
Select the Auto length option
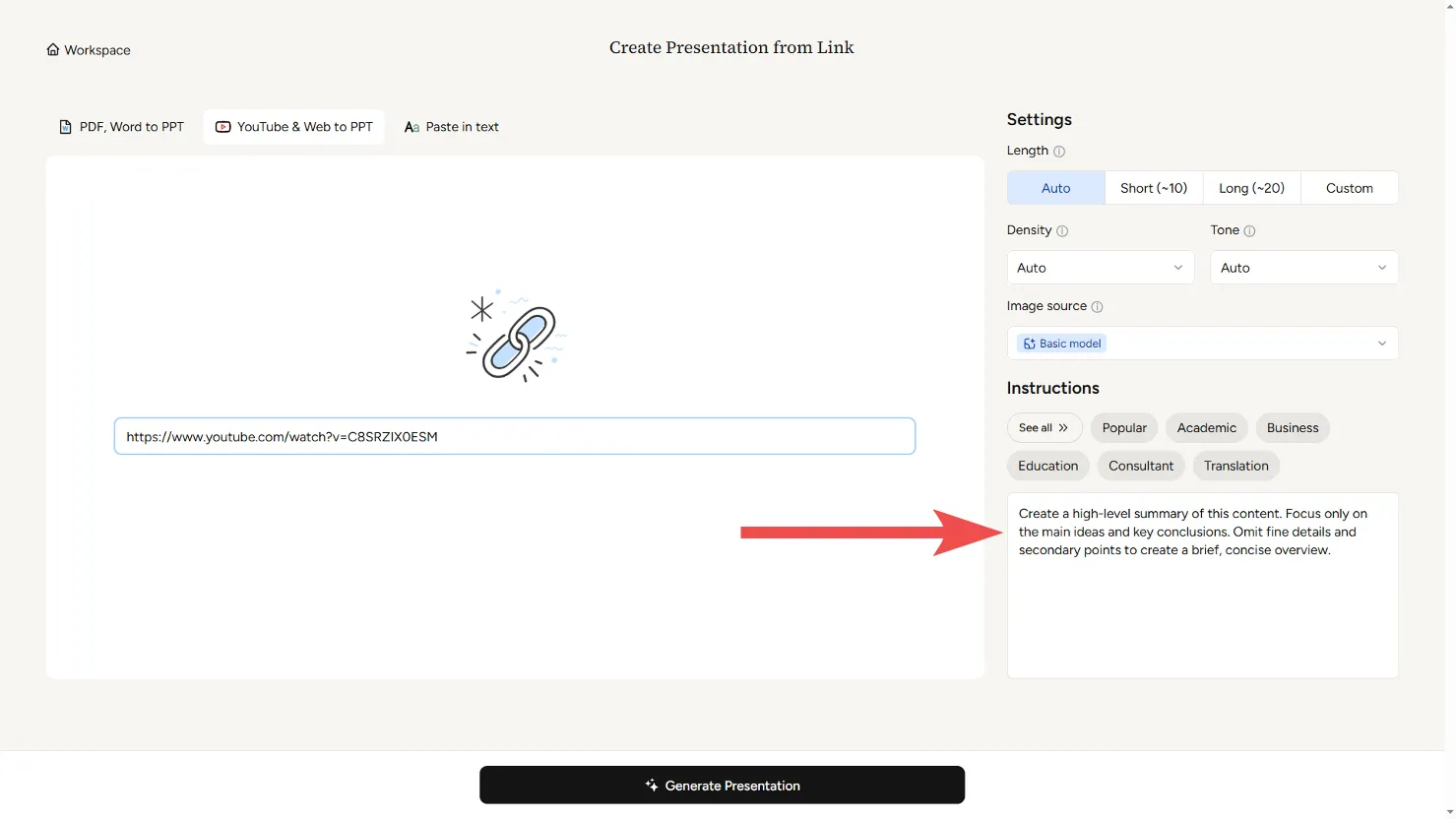[x=1055, y=188]
